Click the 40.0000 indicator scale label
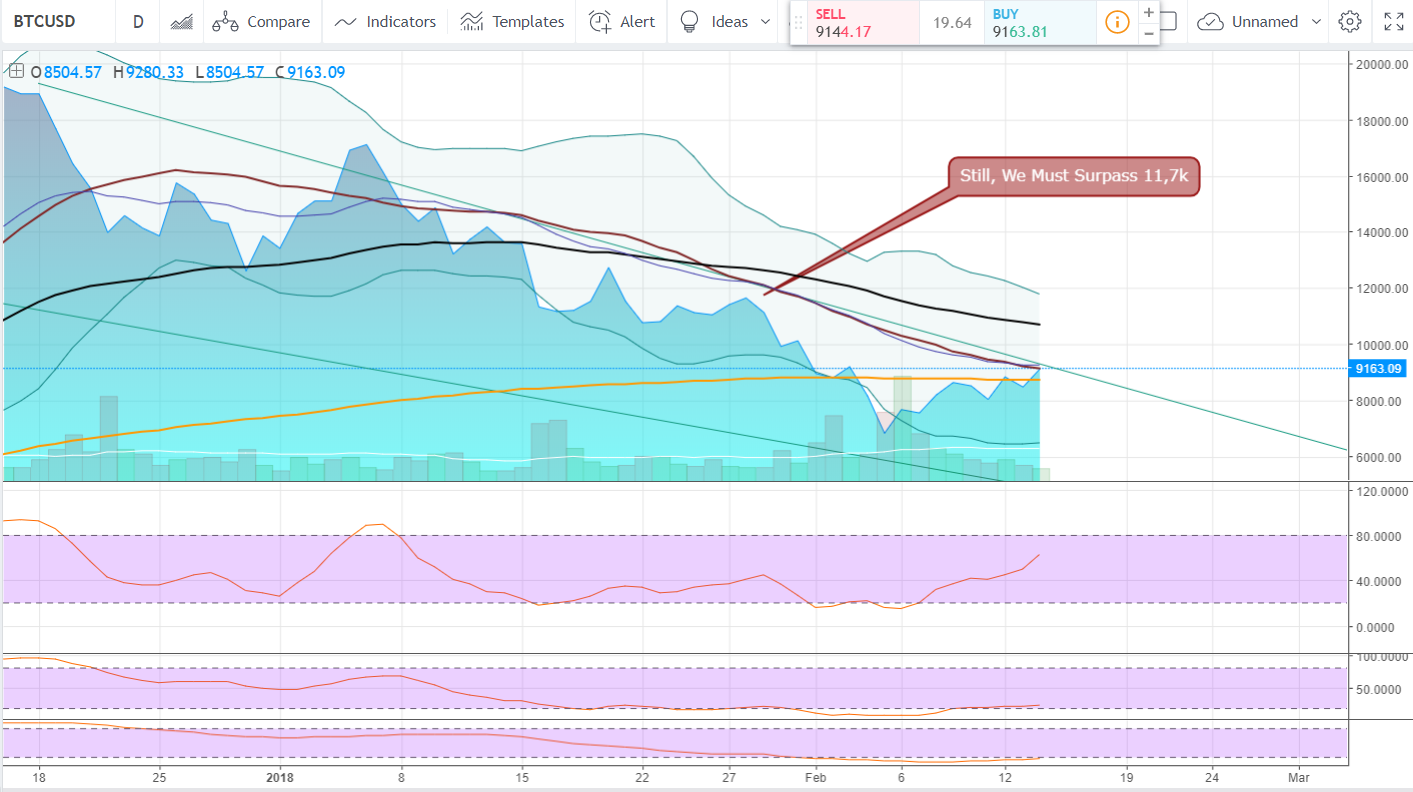Screen dimensions: 1413x792 pyautogui.click(x=1381, y=581)
